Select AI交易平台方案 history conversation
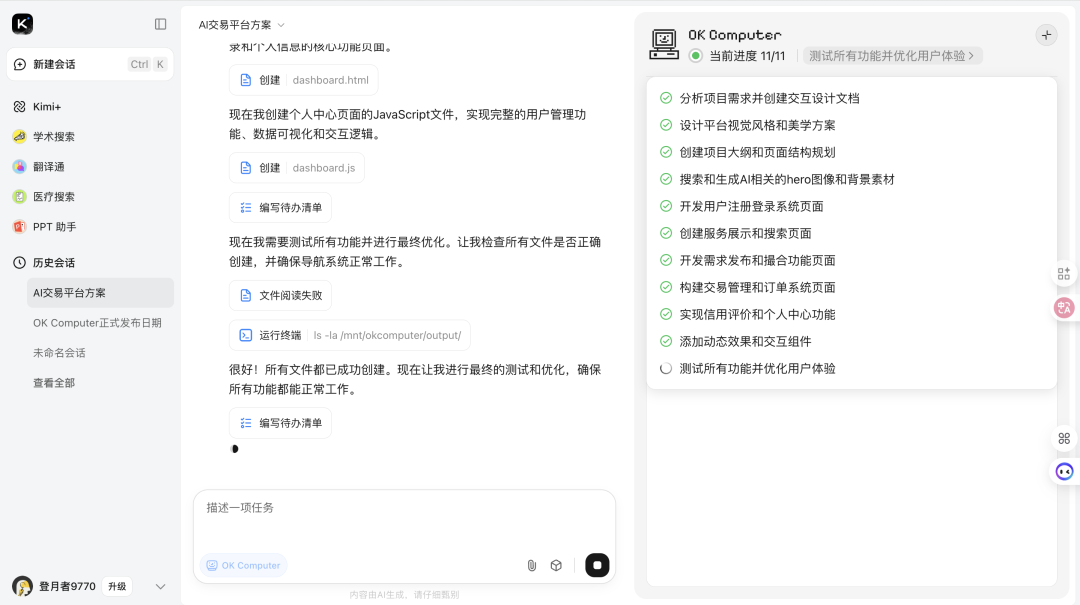1080x605 pixels. (x=100, y=293)
